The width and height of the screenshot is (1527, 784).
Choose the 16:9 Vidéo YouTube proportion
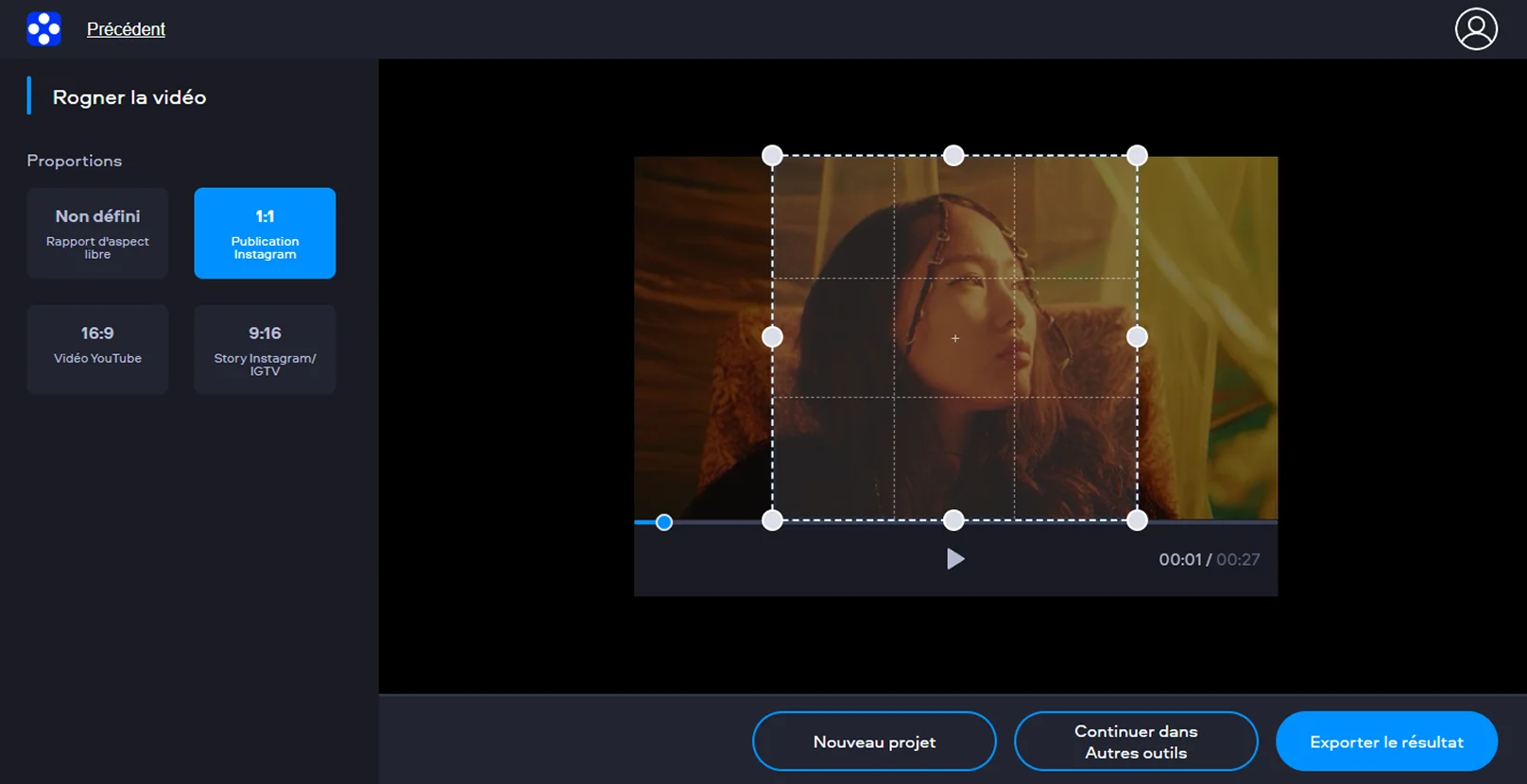97,349
